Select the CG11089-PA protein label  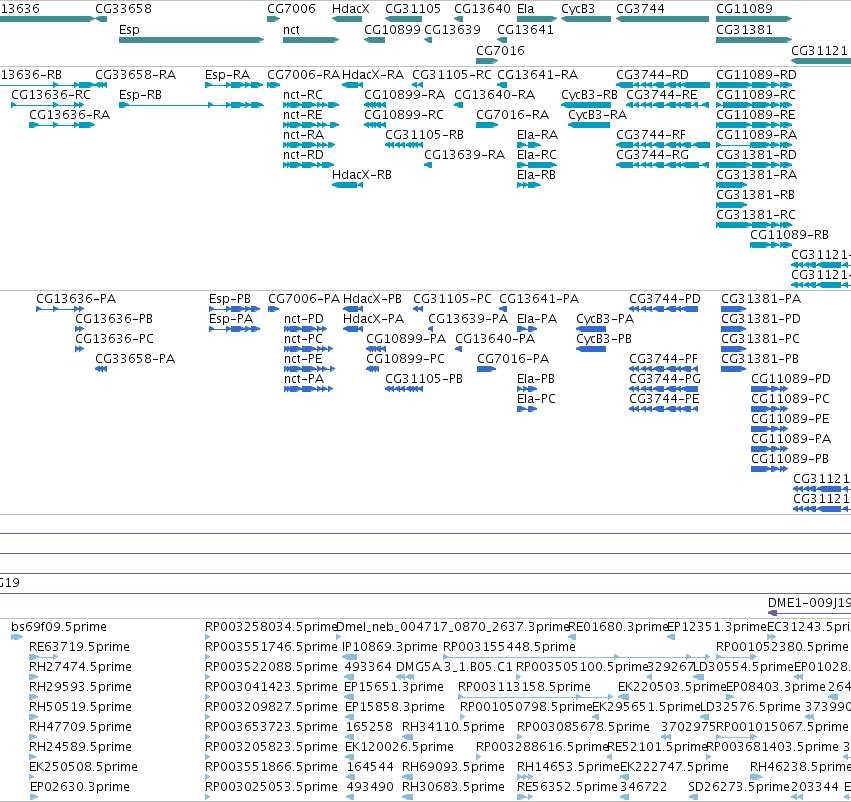(x=791, y=439)
